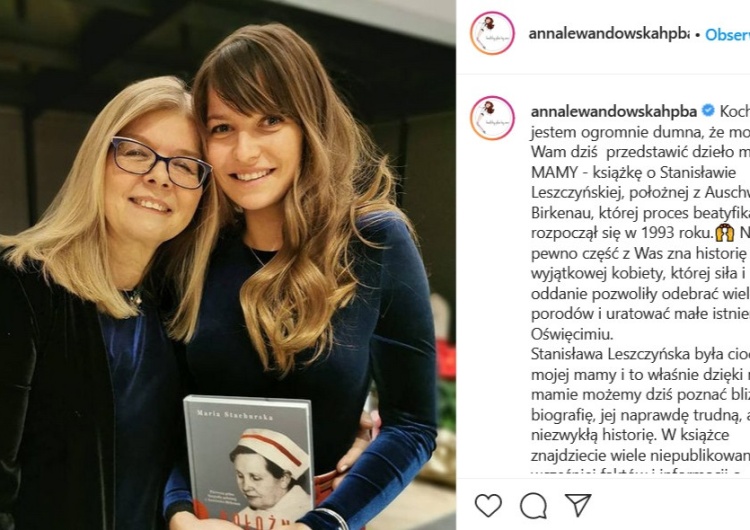The image size is (750, 530).
Task: Click the photo of two women
Action: (x=228, y=265)
